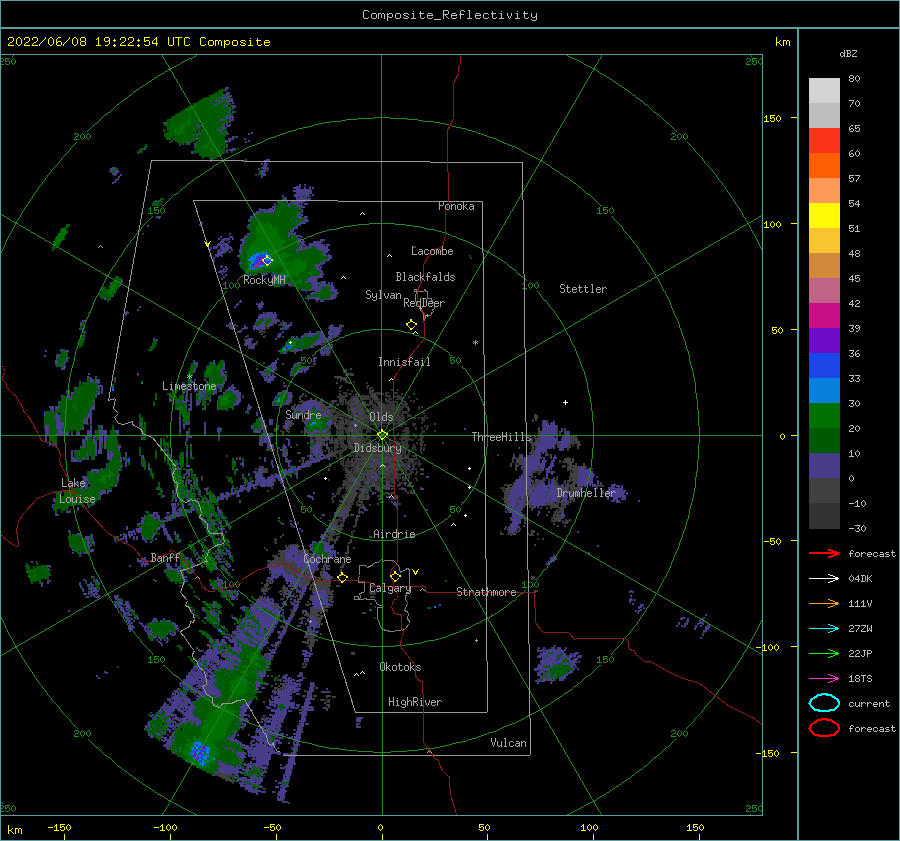This screenshot has height=841, width=900.
Task: Click the Limestone label
Action: click(189, 386)
